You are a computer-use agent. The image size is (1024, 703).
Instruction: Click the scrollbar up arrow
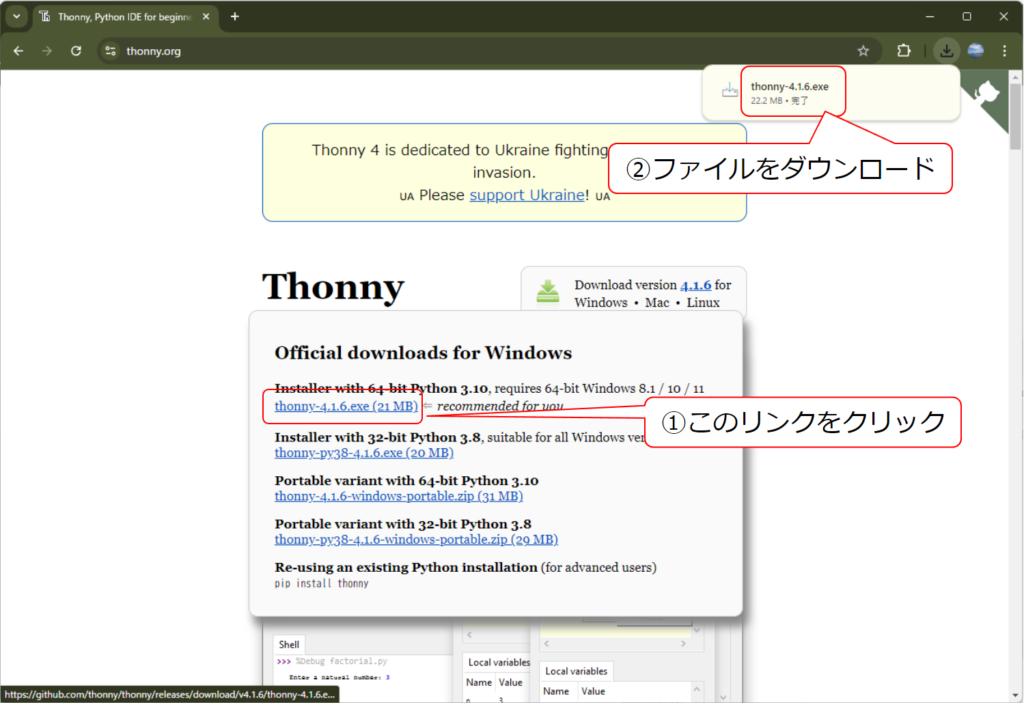pos(1015,77)
